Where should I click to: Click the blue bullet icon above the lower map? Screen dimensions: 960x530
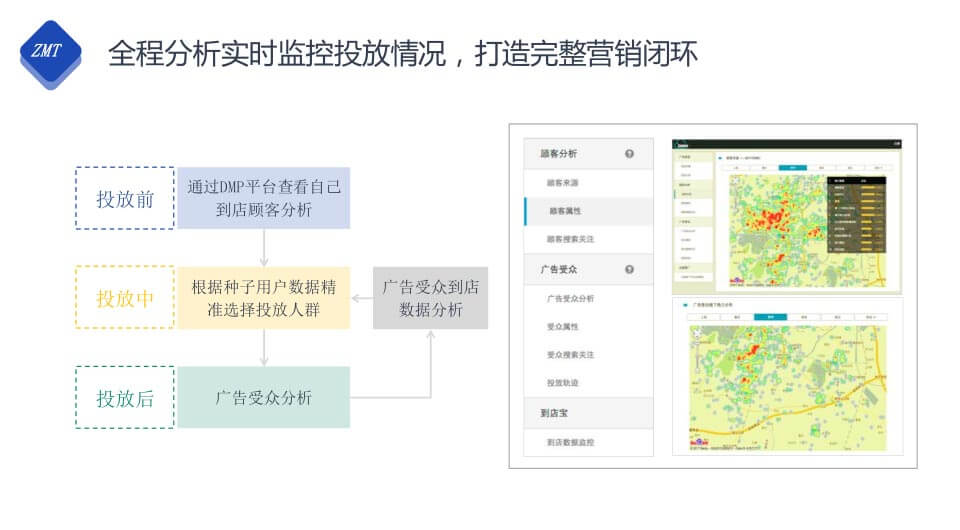point(684,303)
